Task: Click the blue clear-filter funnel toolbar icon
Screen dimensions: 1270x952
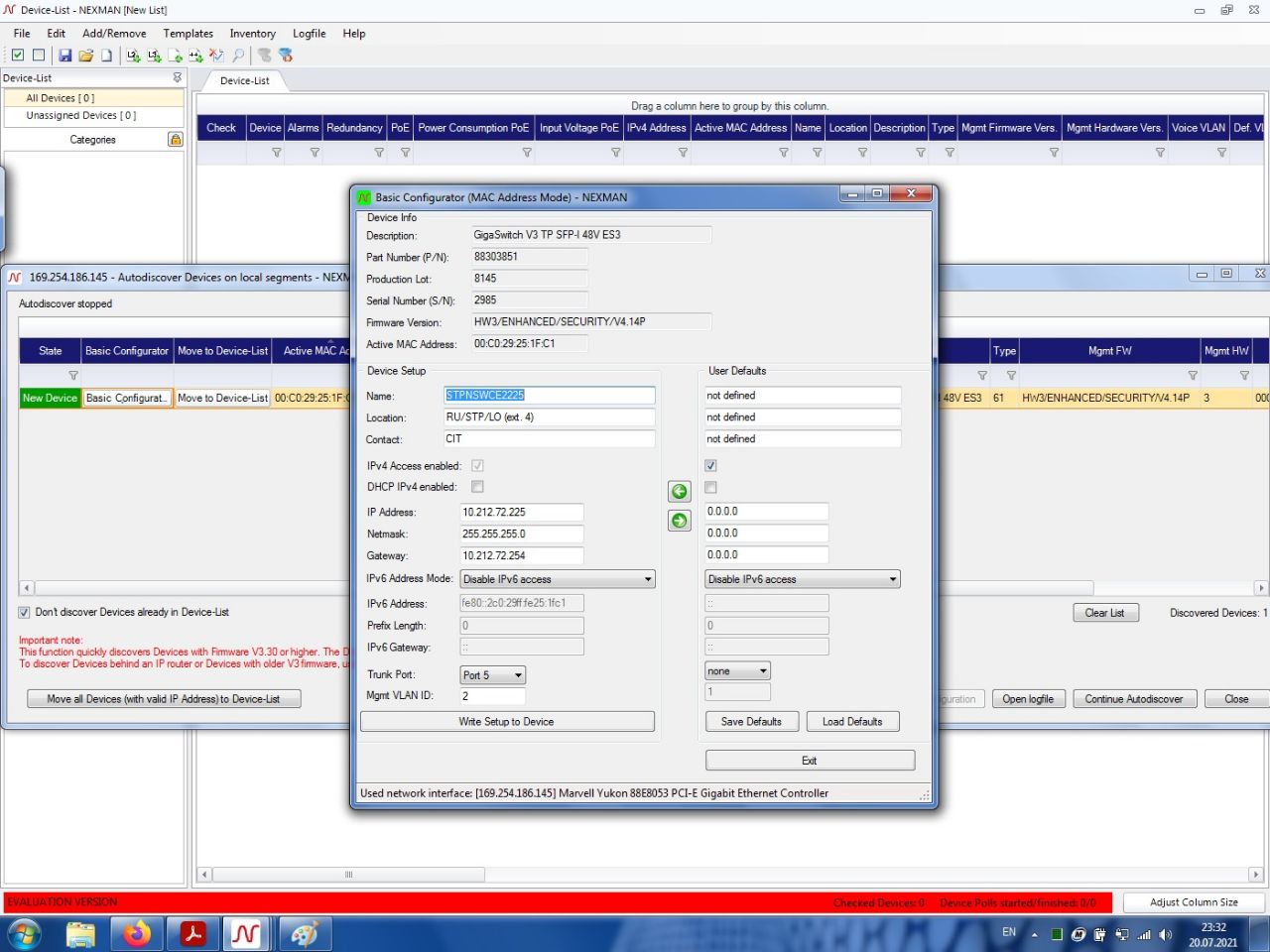Action: click(x=286, y=56)
